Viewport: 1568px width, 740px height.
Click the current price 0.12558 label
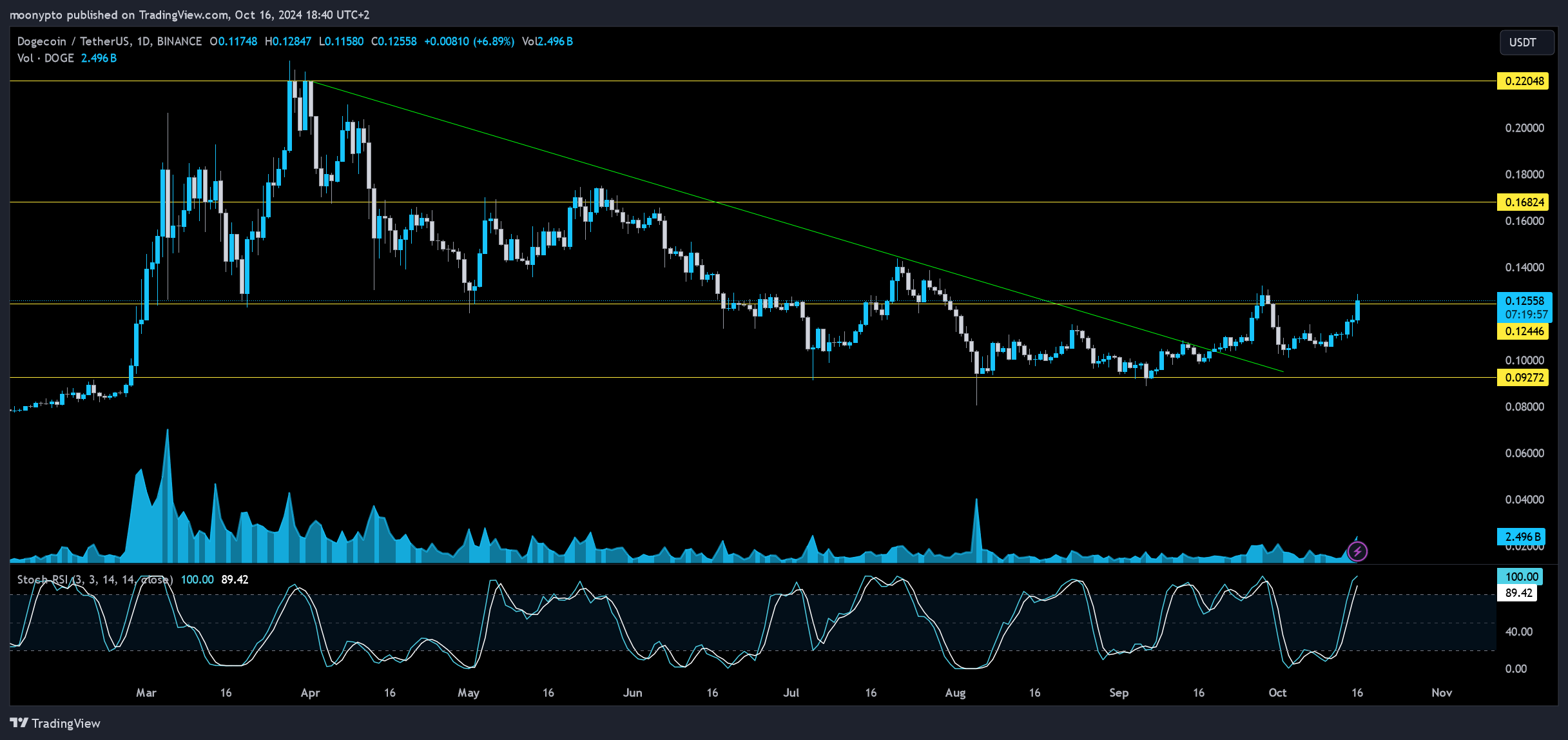tap(1524, 301)
